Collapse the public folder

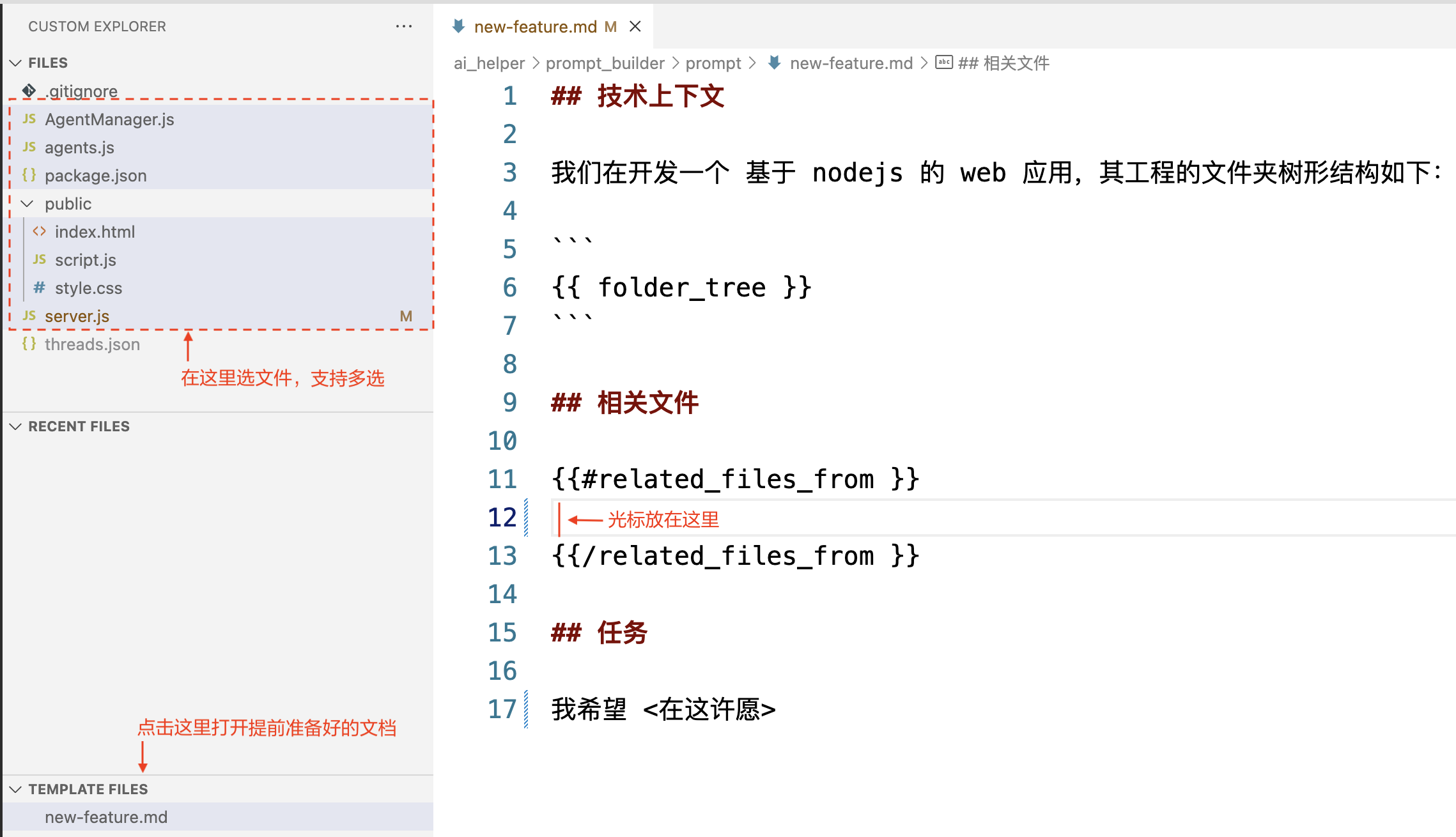(x=27, y=204)
